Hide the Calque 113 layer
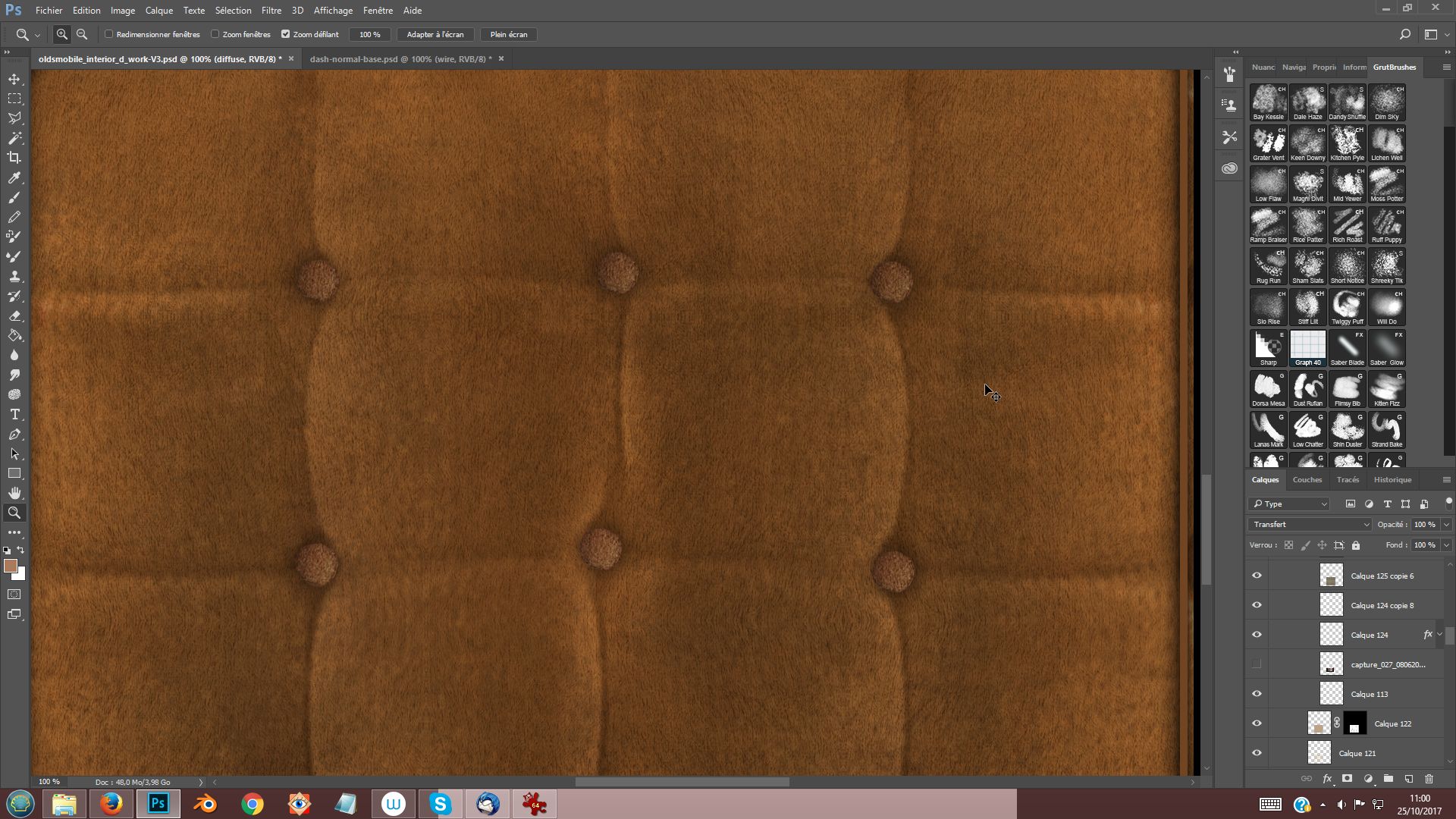 [1257, 694]
